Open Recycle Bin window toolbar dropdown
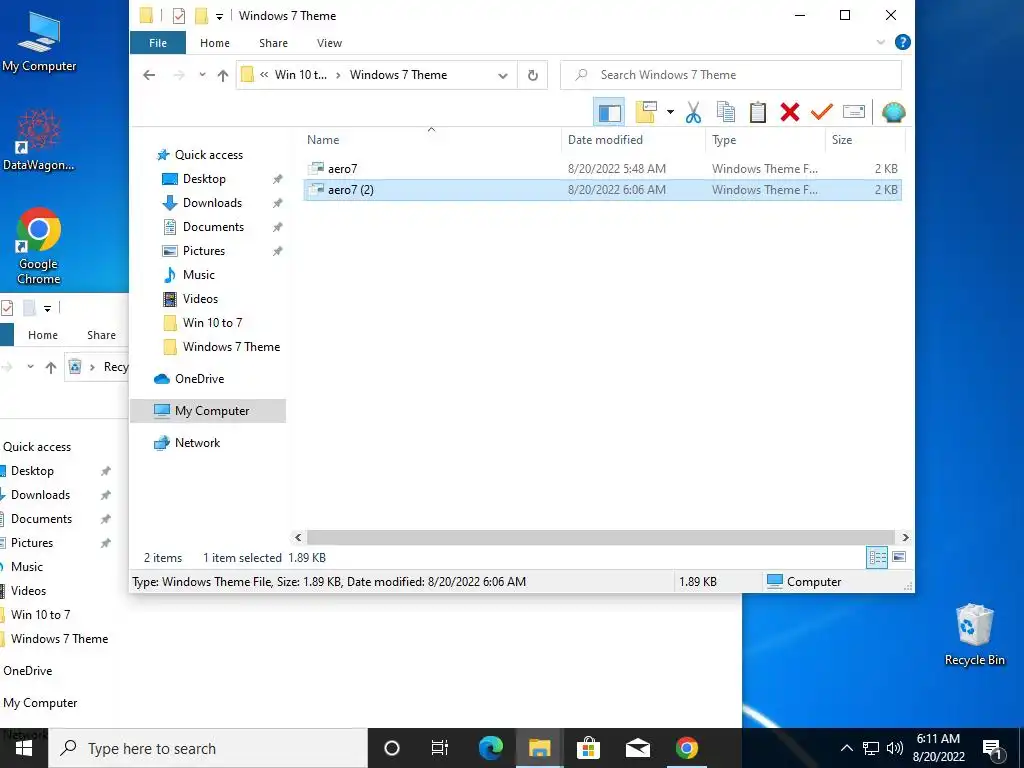 48,308
